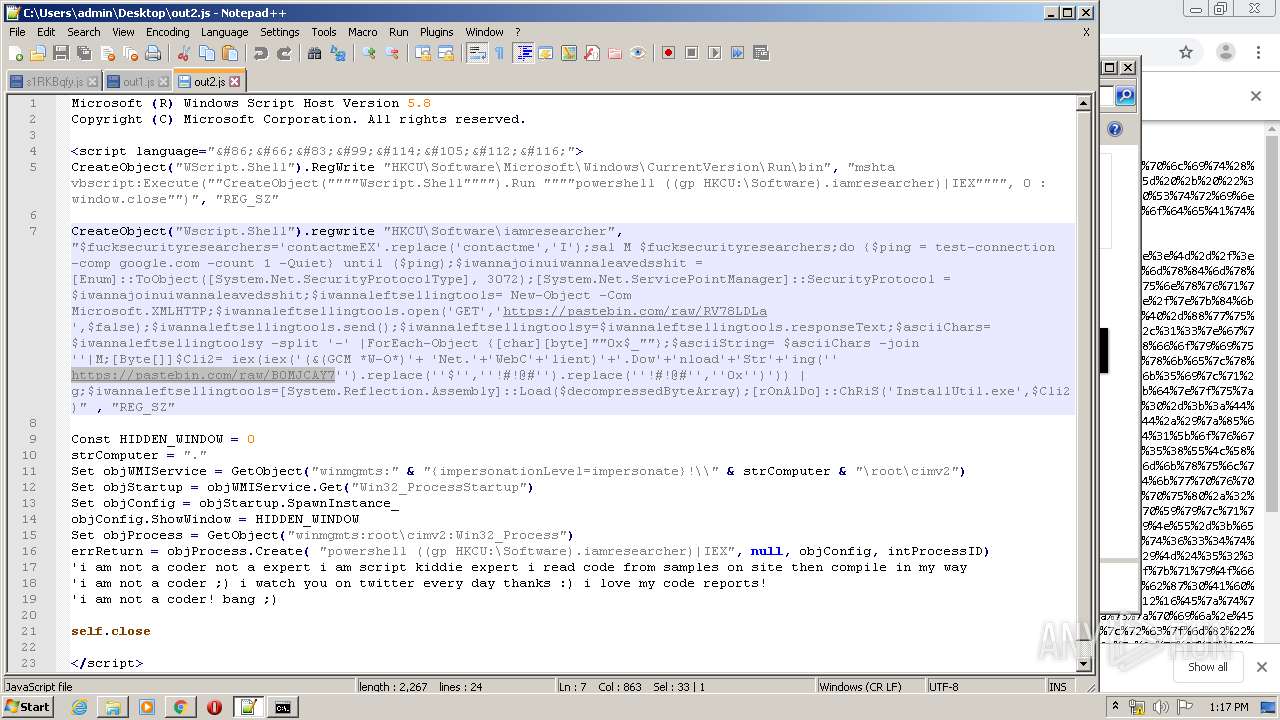The height and width of the screenshot is (720, 1280).
Task: Open Chrome from the taskbar
Action: [180, 707]
